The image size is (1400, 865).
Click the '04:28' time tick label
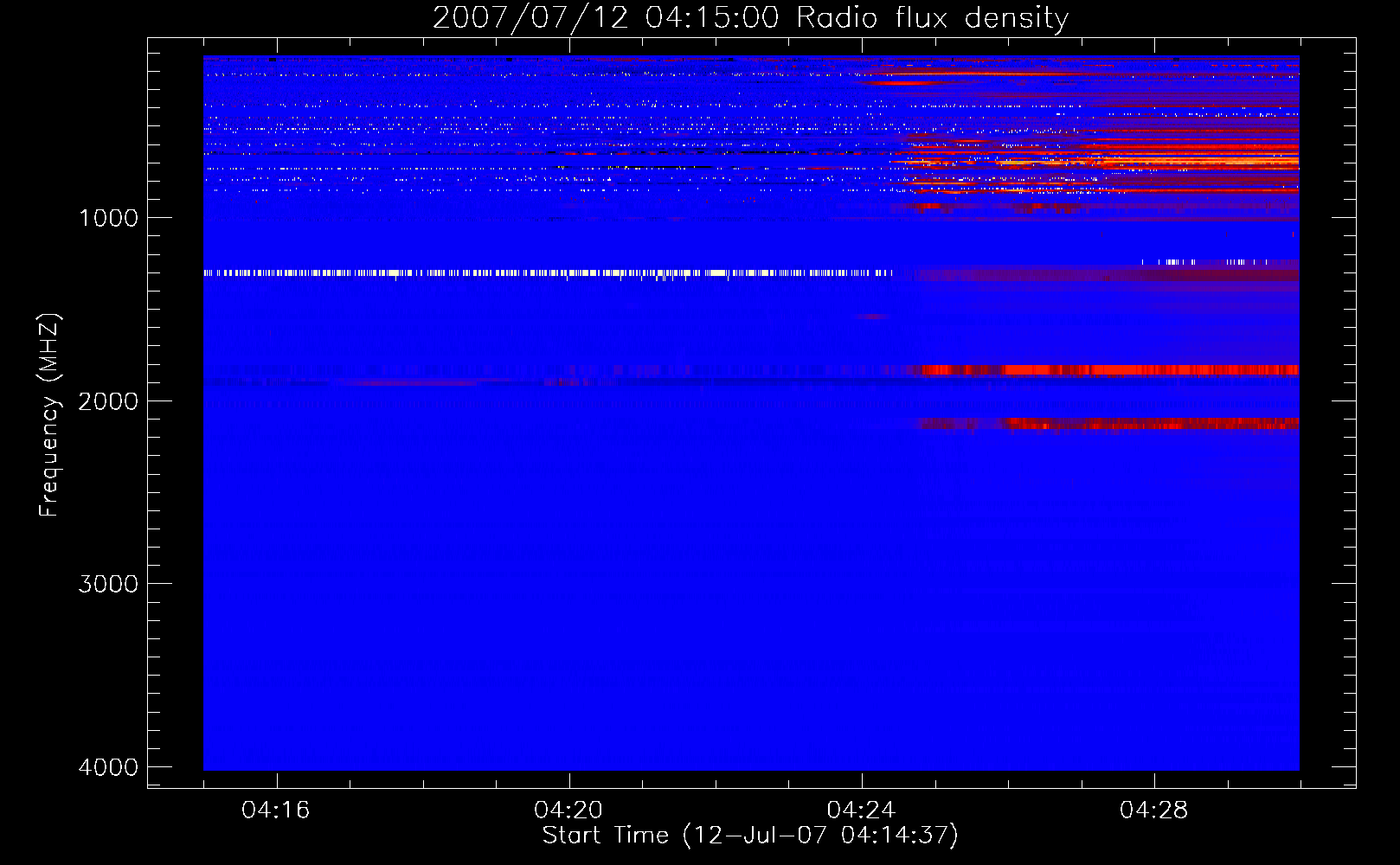tap(1153, 810)
